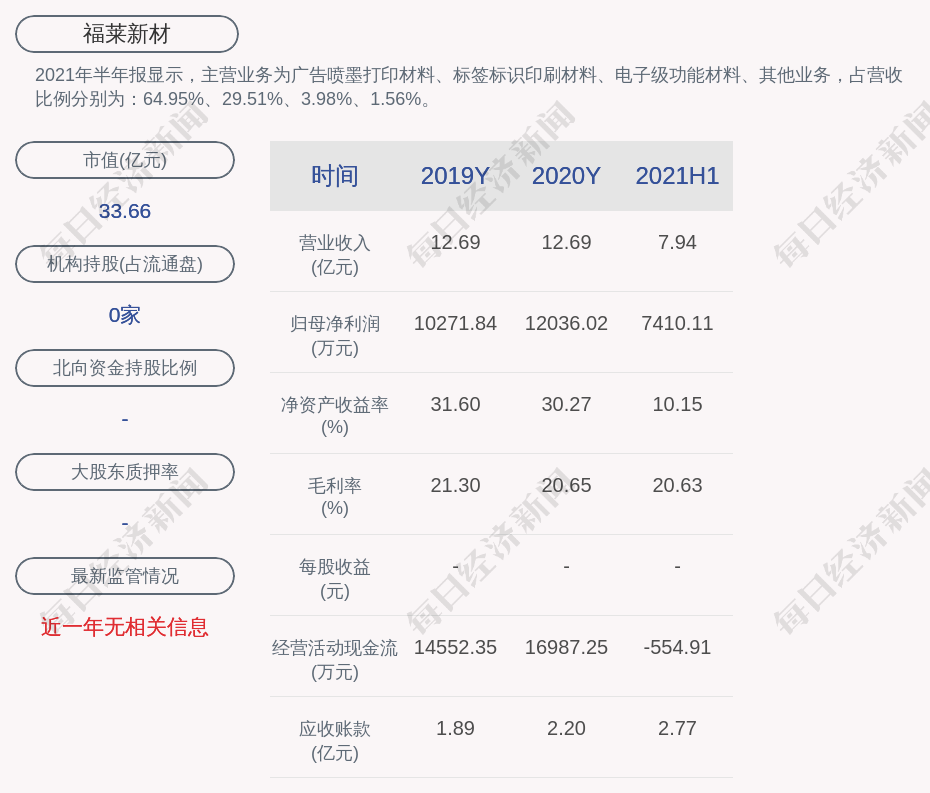930x793 pixels.
Task: Click the market value 33.66
Action: [125, 211]
